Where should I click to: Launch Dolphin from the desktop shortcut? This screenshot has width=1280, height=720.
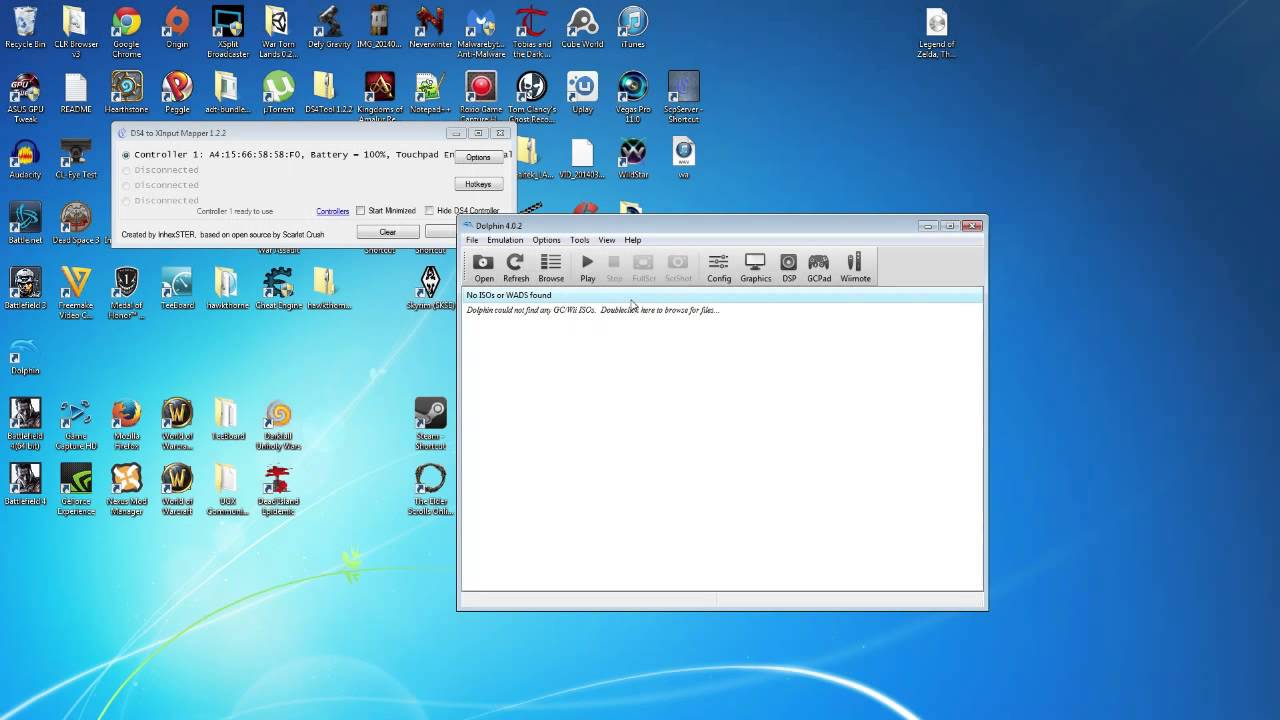[x=23, y=355]
